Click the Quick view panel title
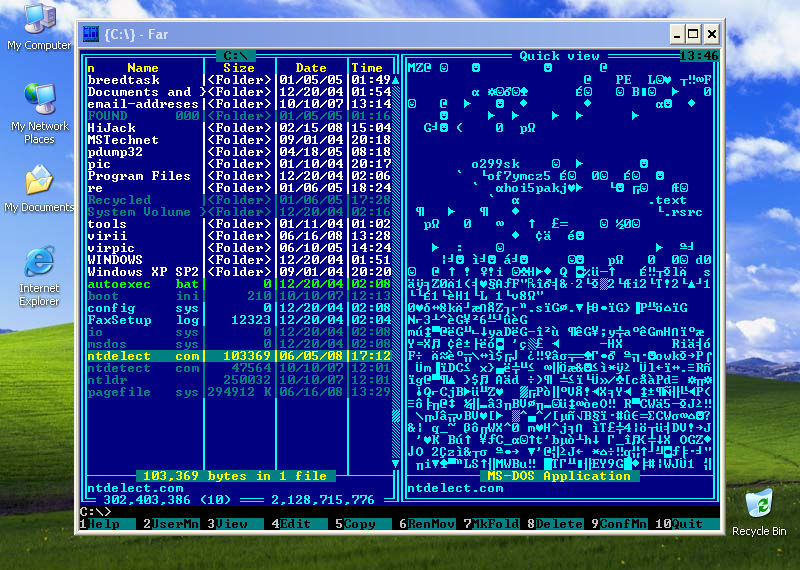 559,56
